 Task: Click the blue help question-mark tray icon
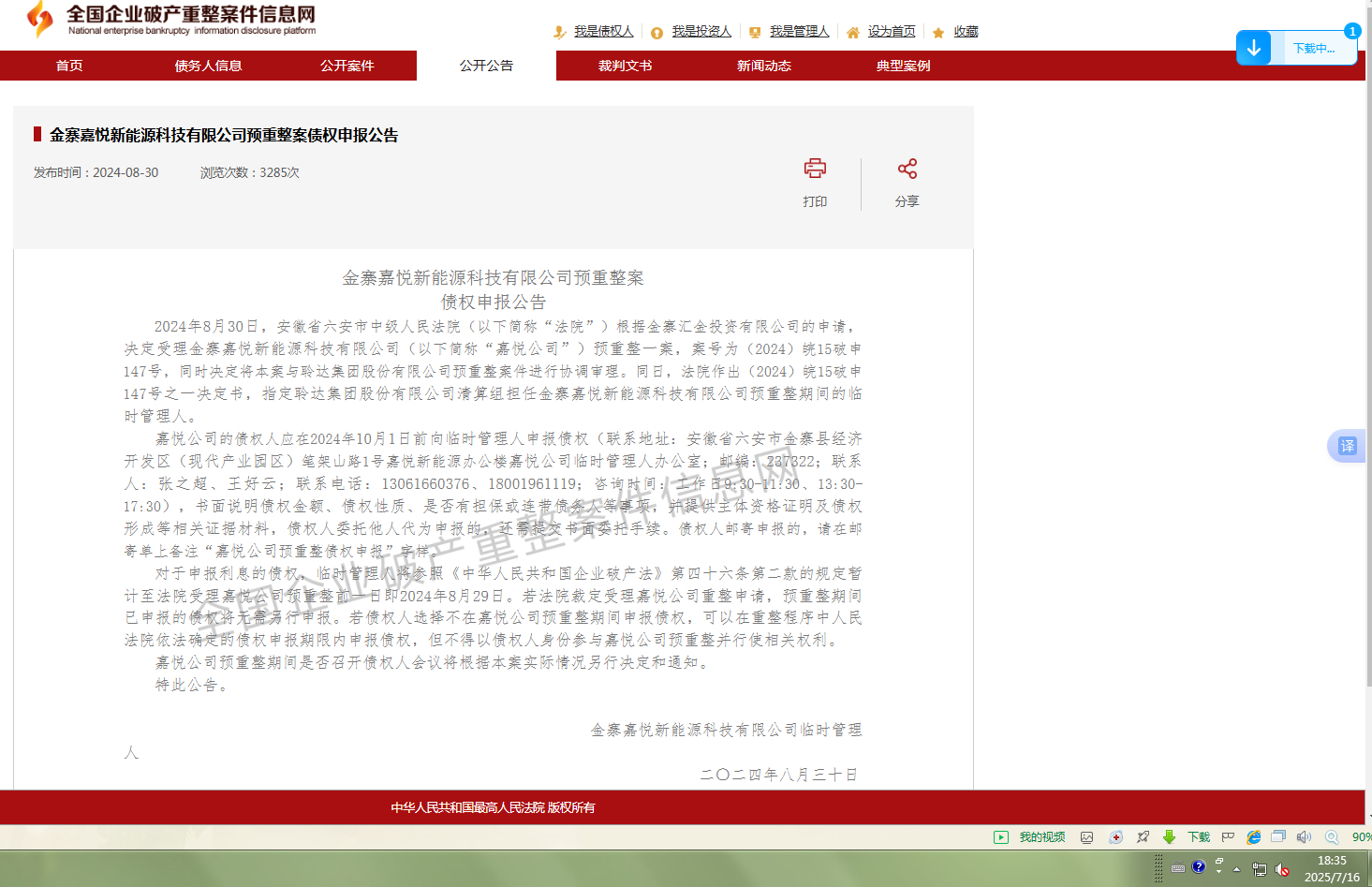click(x=1199, y=867)
